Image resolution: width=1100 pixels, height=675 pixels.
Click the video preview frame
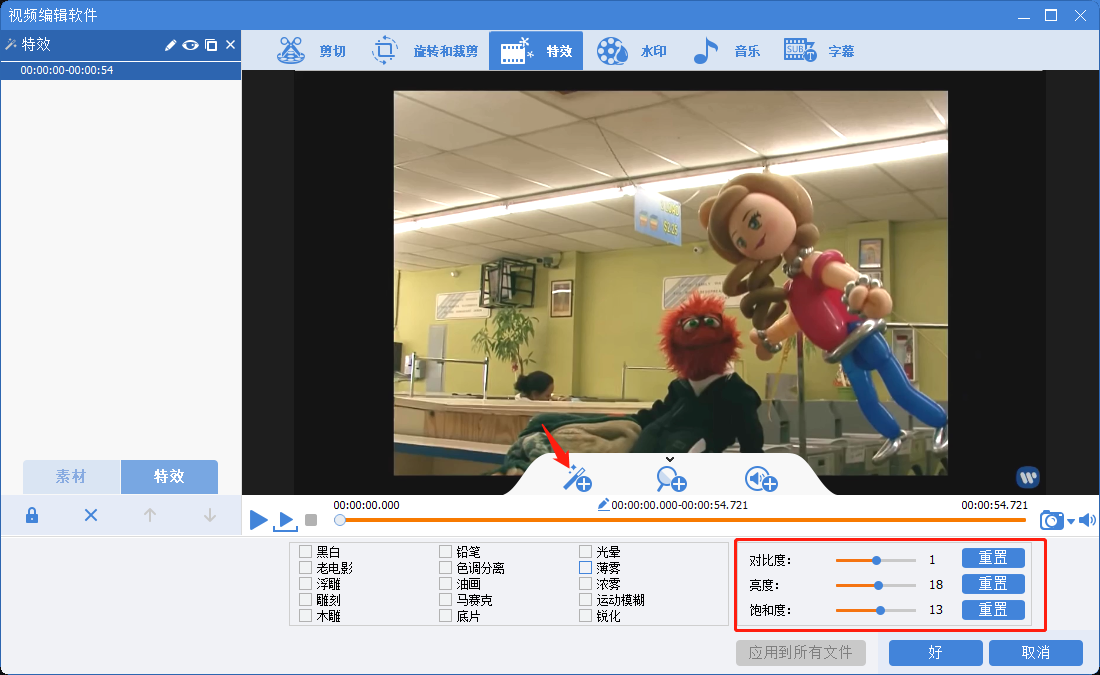coord(671,283)
